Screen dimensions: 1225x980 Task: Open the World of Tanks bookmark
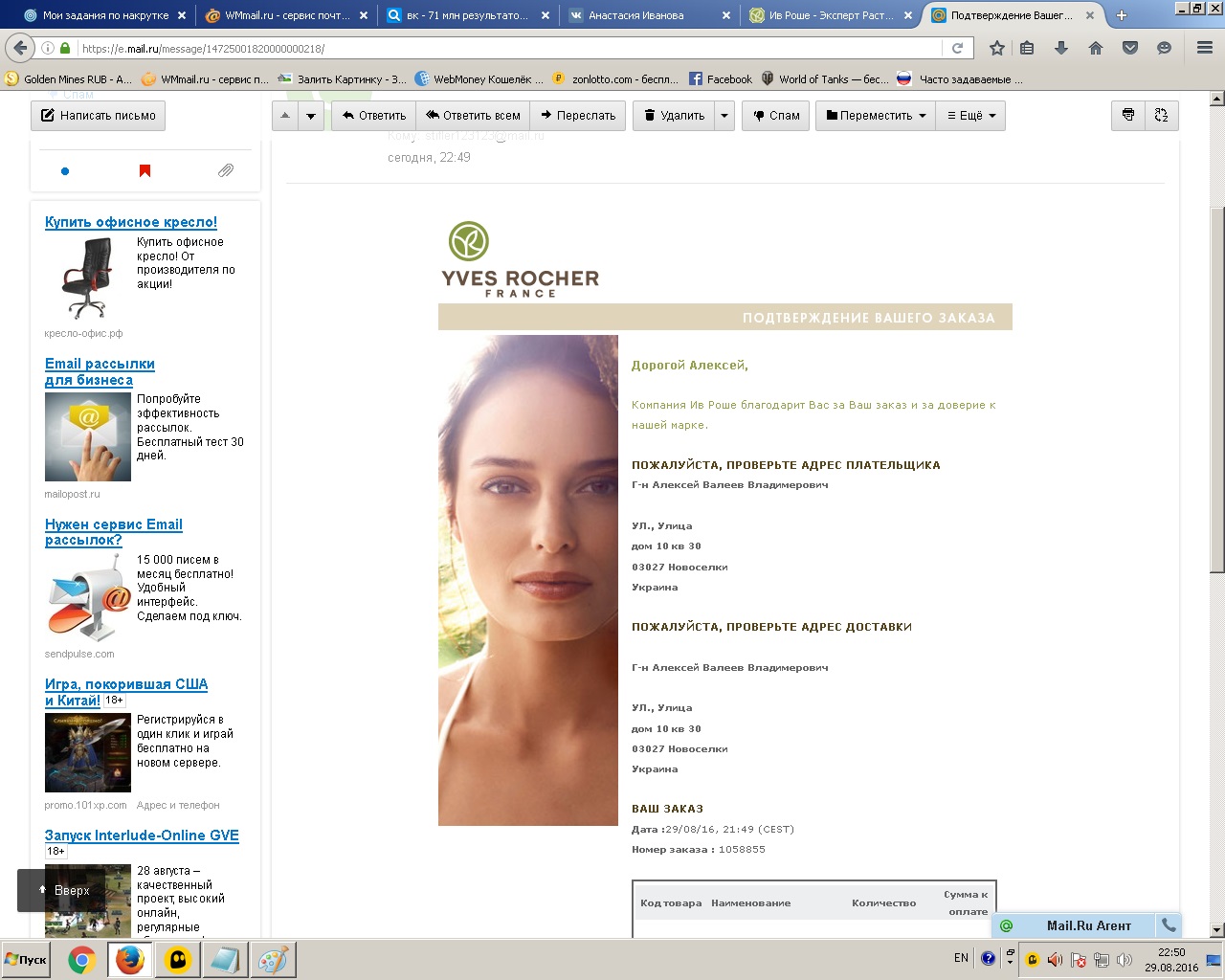click(x=824, y=79)
